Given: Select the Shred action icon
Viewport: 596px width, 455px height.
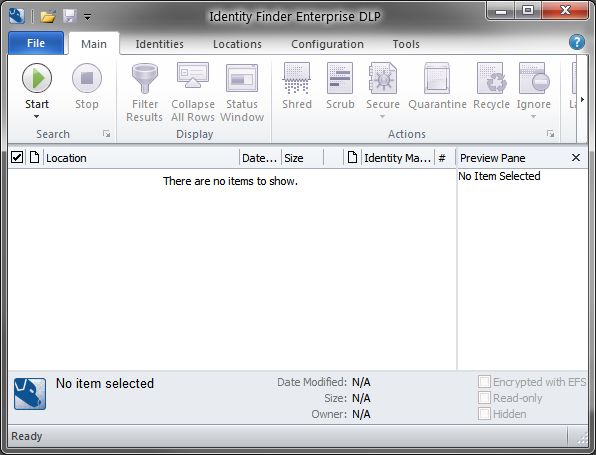Looking at the screenshot, I should point(297,78).
